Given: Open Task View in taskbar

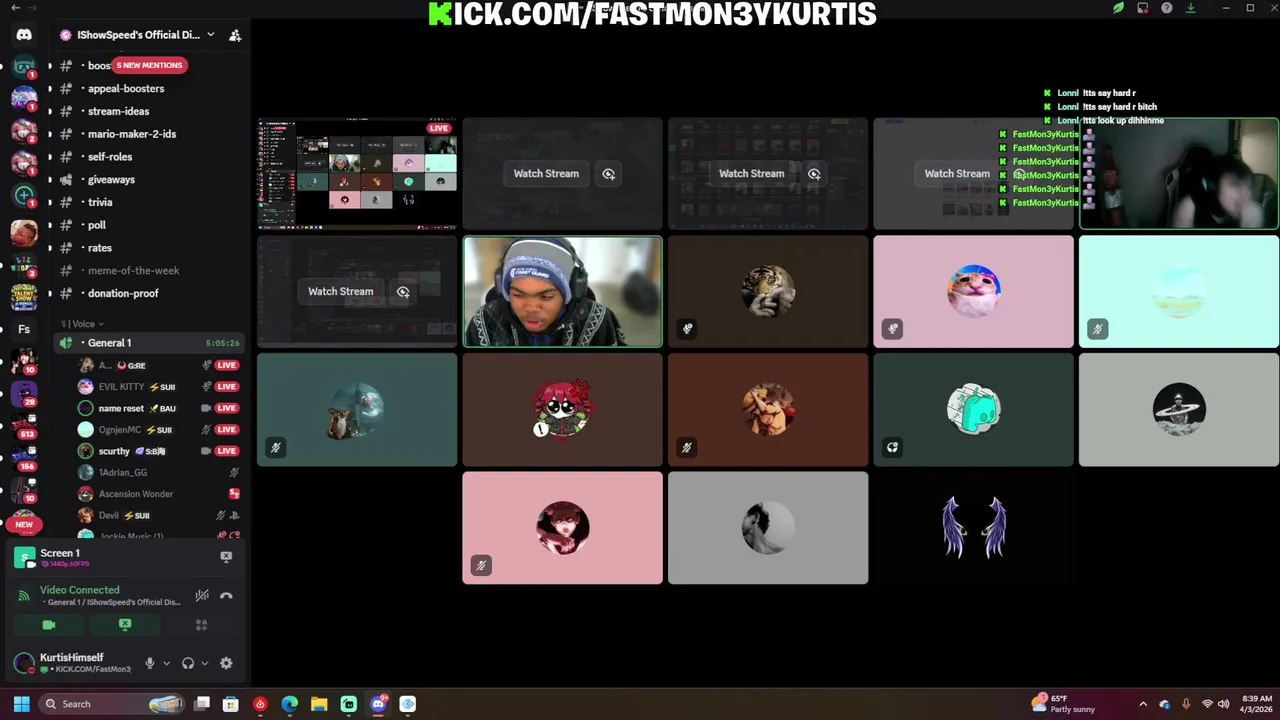Looking at the screenshot, I should coord(202,704).
